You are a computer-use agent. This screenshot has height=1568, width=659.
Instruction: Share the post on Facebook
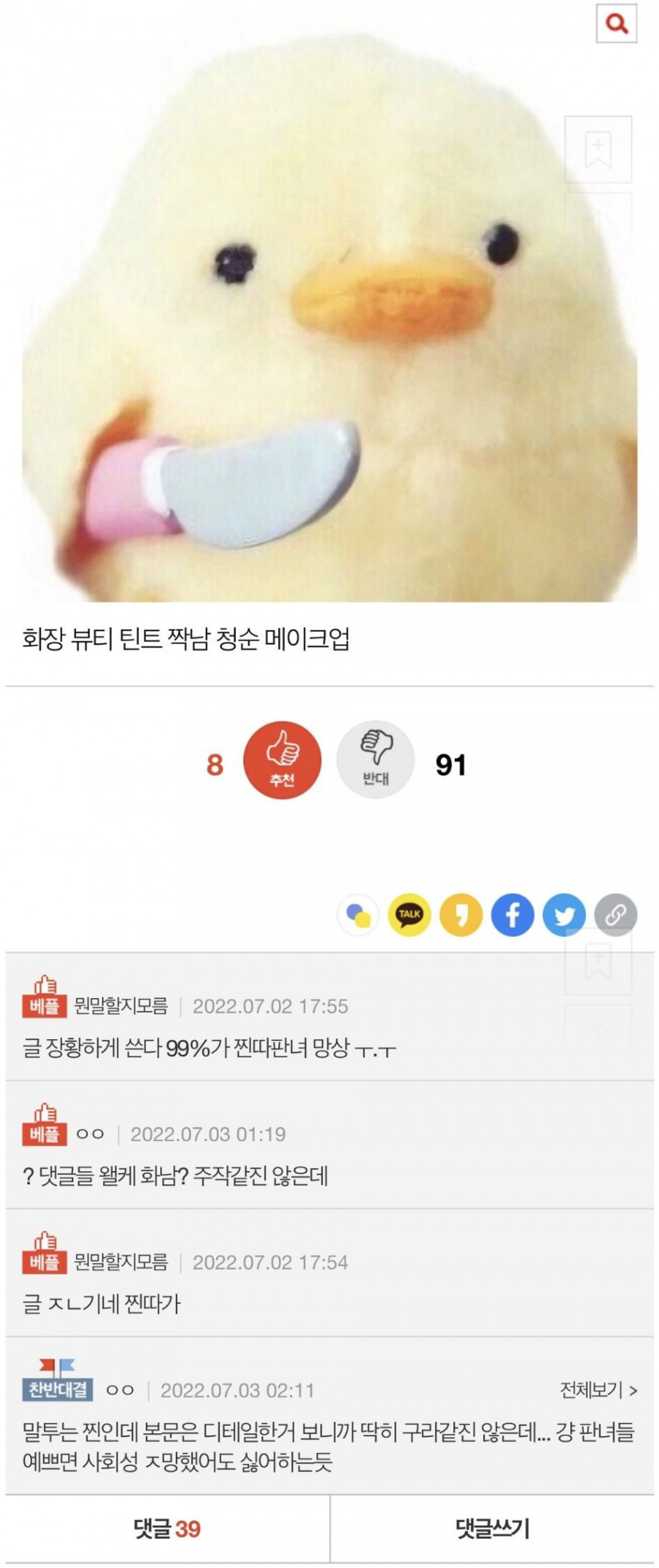pos(513,914)
